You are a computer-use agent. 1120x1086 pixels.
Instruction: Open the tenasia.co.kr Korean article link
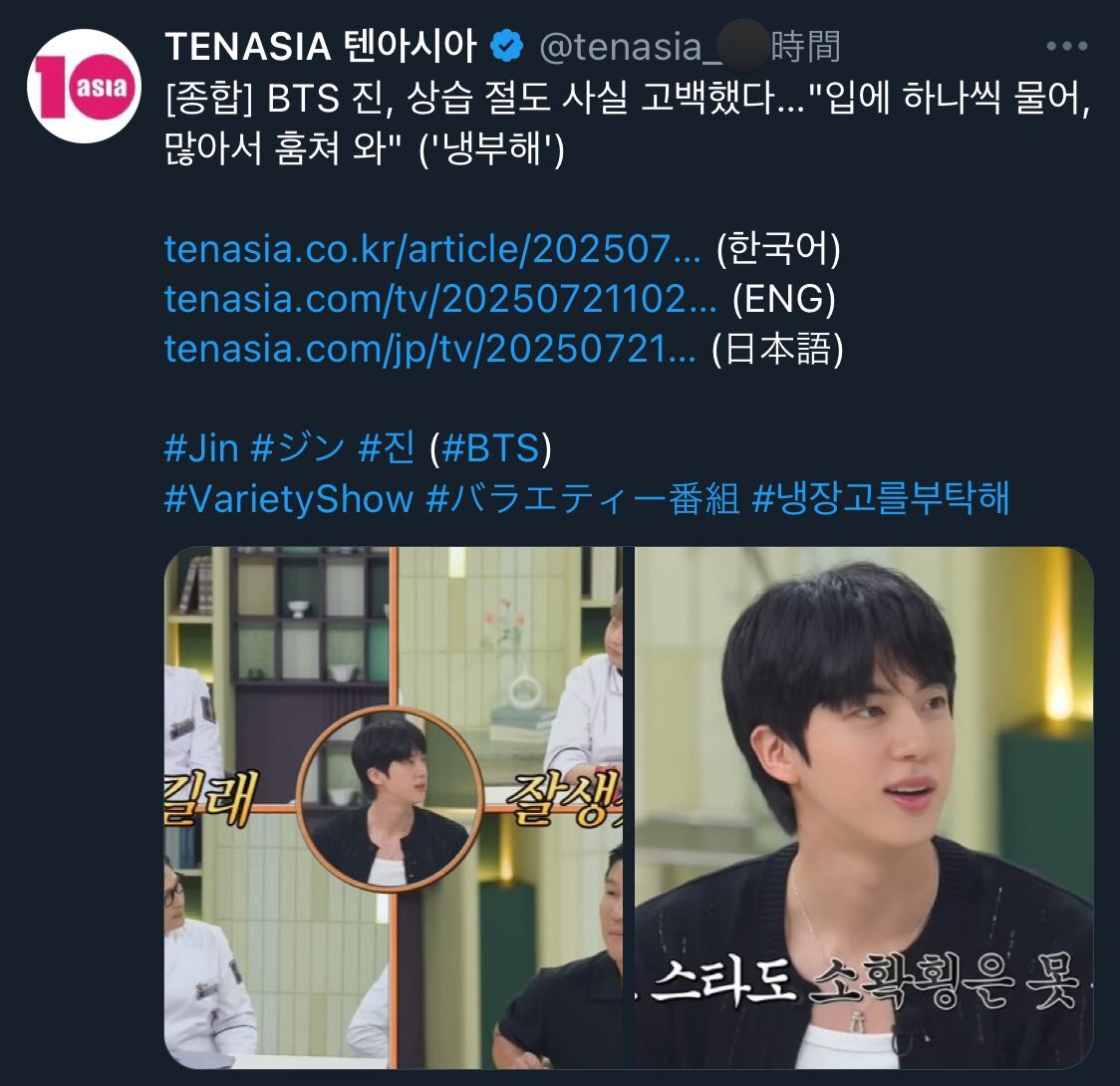coord(432,249)
